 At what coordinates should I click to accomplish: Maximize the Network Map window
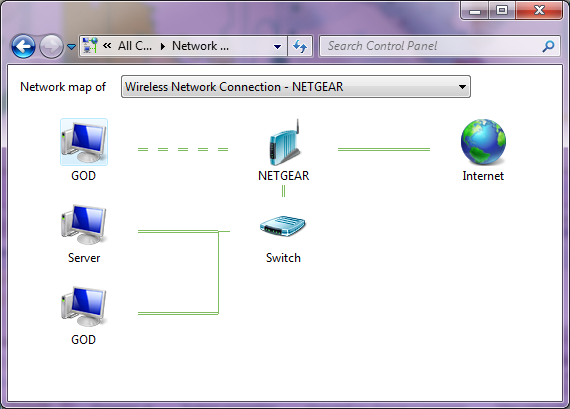point(502,10)
